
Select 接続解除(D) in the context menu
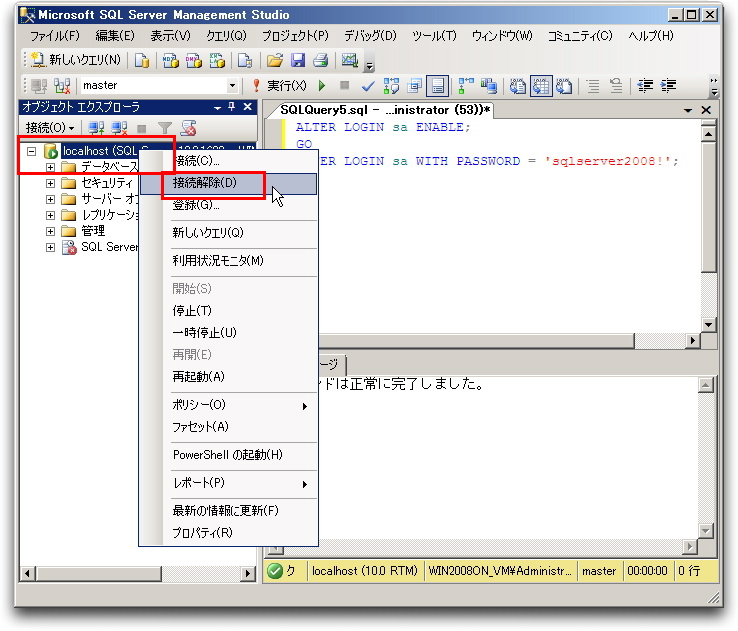click(228, 183)
